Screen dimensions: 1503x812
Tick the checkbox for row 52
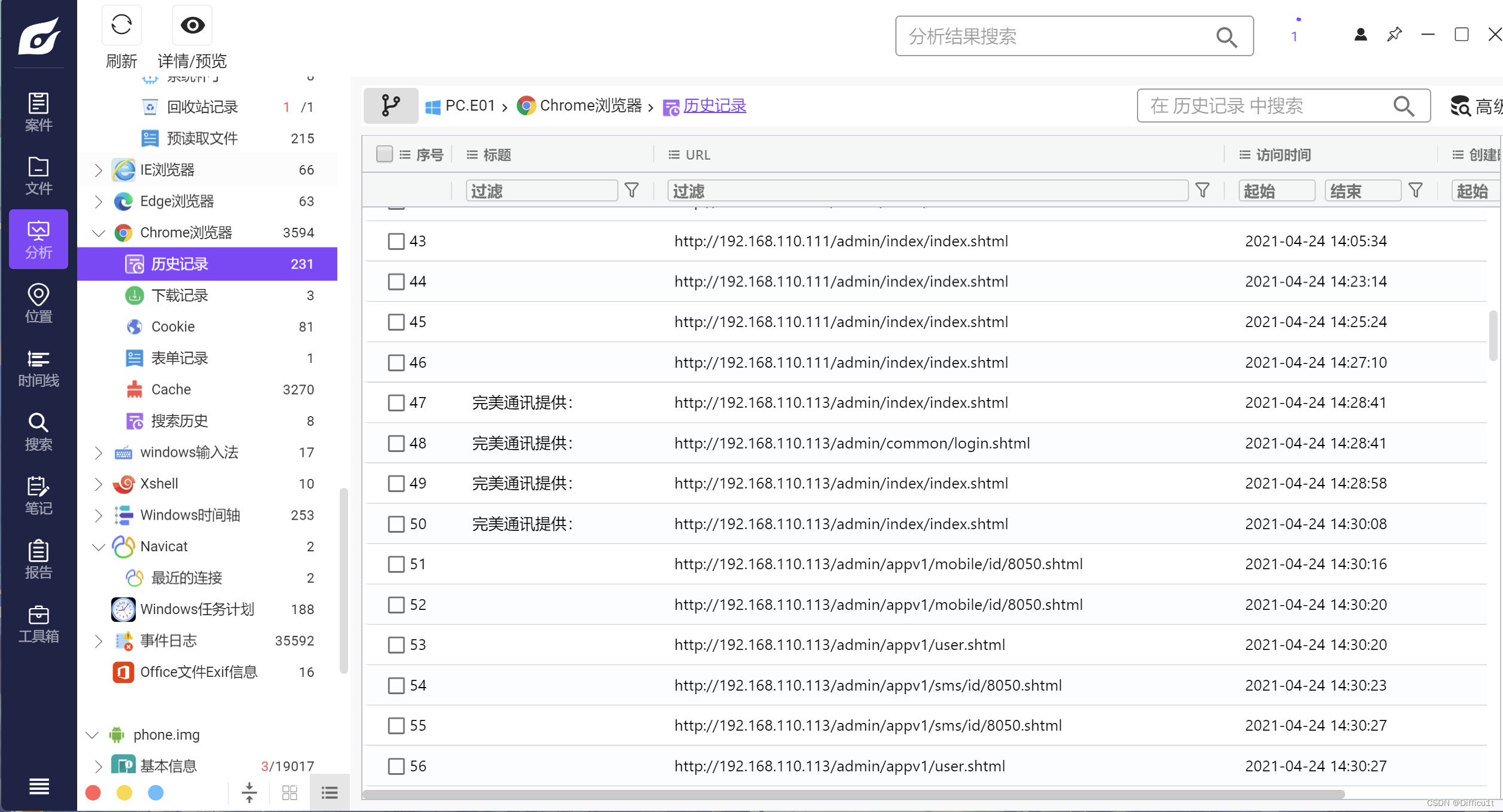[396, 605]
